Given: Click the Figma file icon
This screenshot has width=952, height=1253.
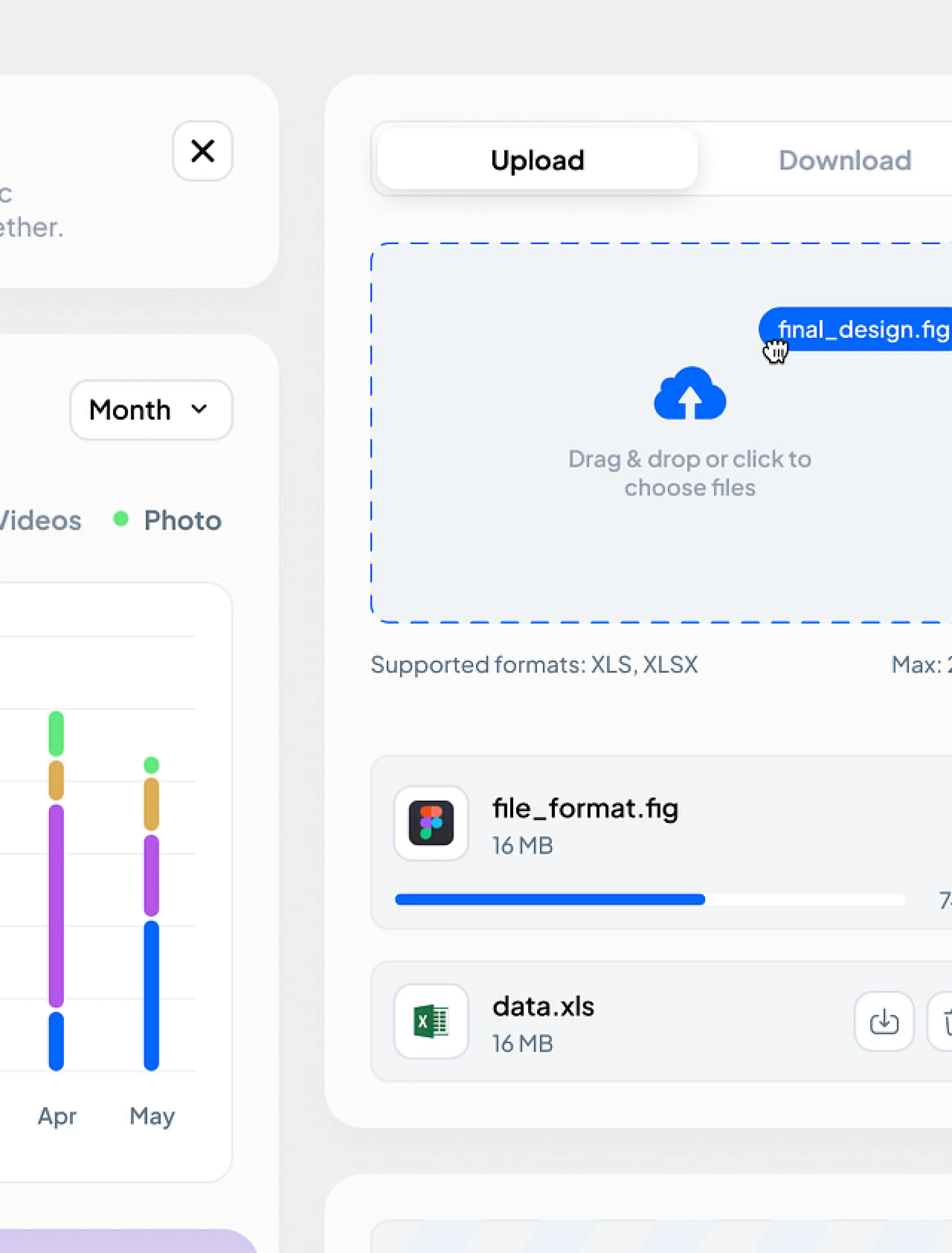Looking at the screenshot, I should pyautogui.click(x=431, y=823).
